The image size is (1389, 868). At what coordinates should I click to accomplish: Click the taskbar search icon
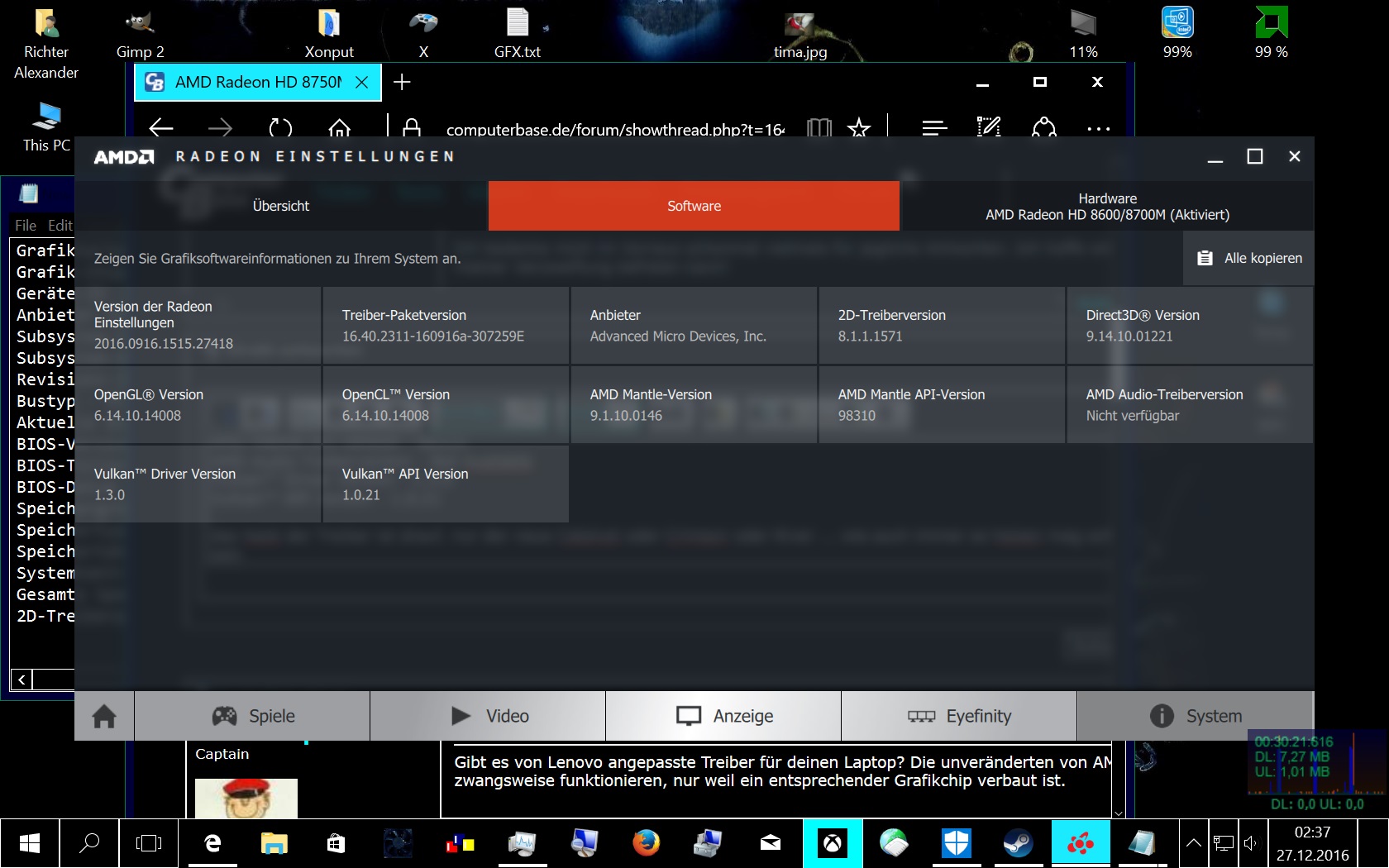point(89,843)
